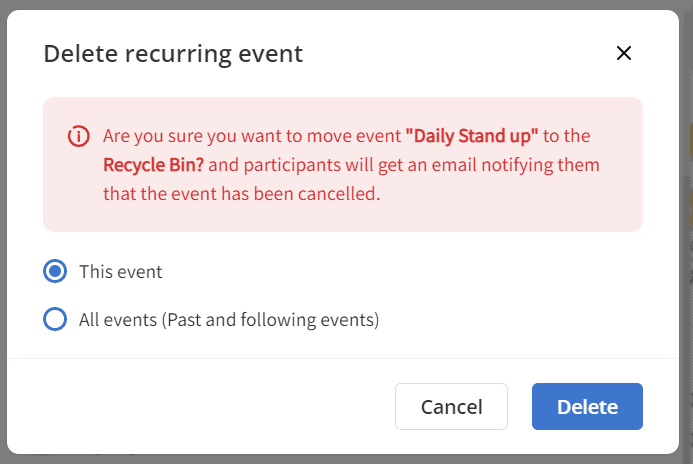693x464 pixels.
Task: Click the 'Delete recurring event' dialog title
Action: click(x=173, y=54)
